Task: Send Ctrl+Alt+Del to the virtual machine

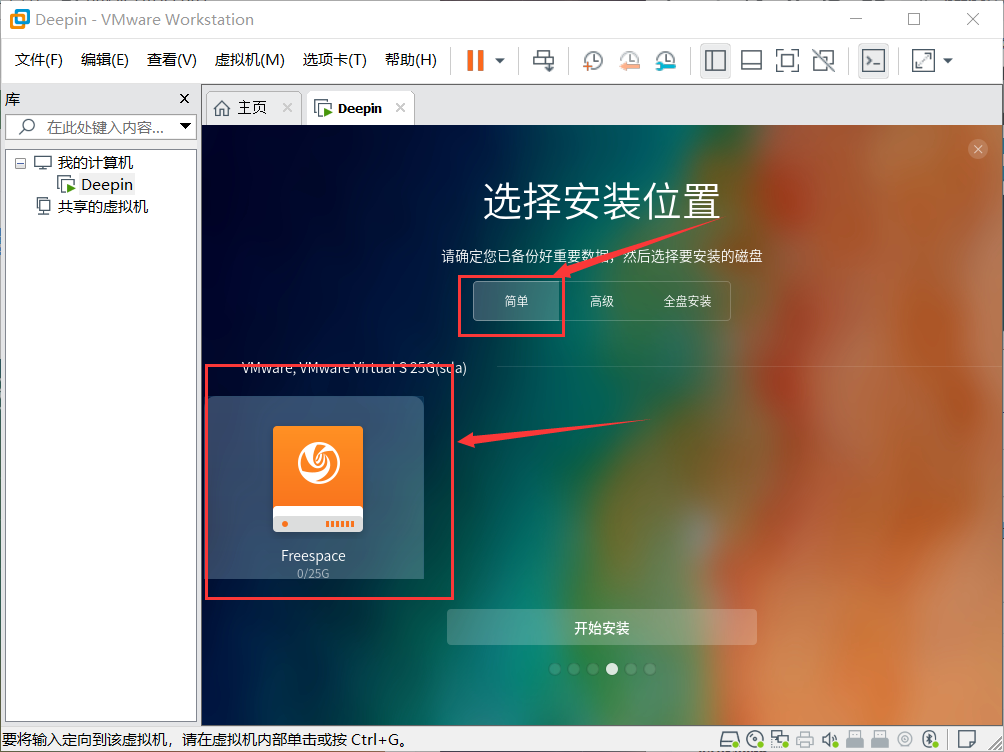Action: (x=544, y=61)
